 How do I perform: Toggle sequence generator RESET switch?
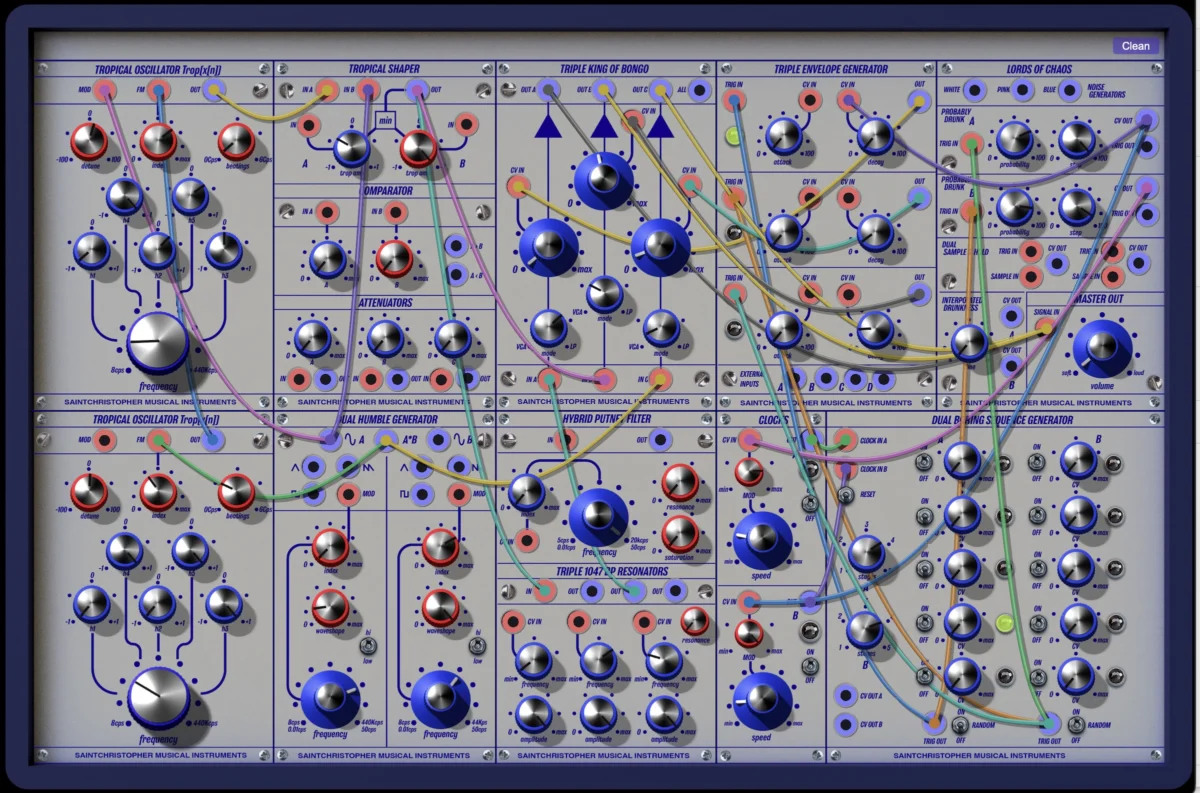click(x=845, y=497)
